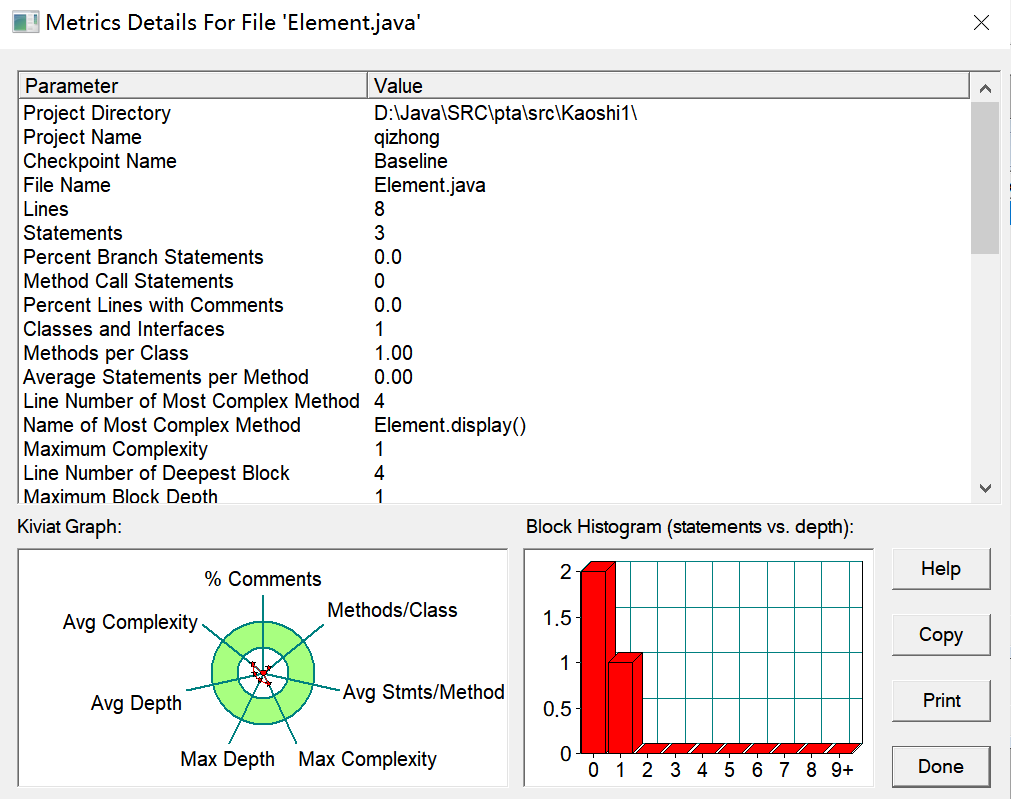Screen dimensions: 1011x799
Task: Copy the metrics details
Action: point(941,635)
